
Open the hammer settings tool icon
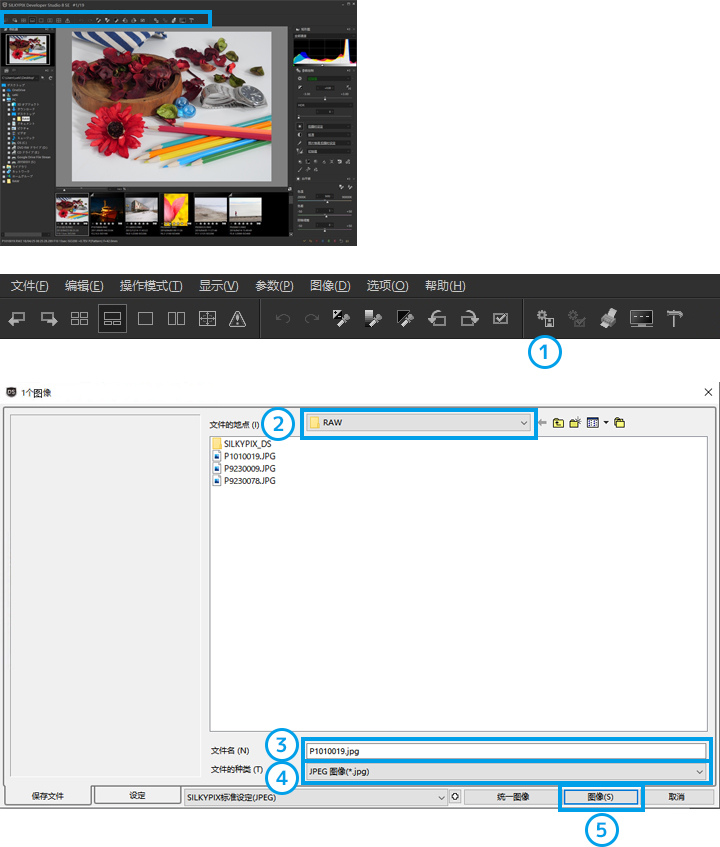click(675, 319)
